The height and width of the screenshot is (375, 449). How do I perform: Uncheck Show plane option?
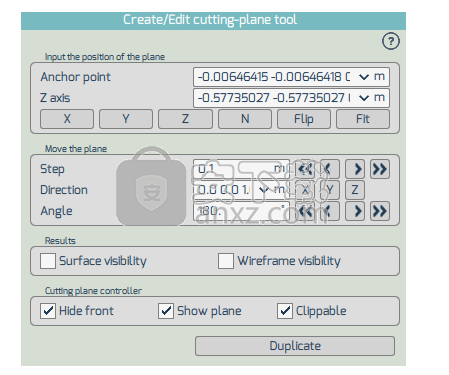pos(166,311)
